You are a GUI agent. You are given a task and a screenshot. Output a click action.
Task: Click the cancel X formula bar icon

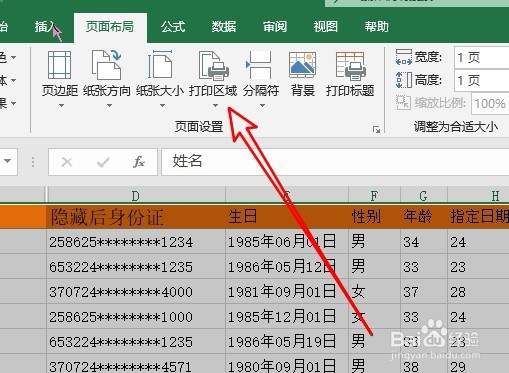click(67, 162)
